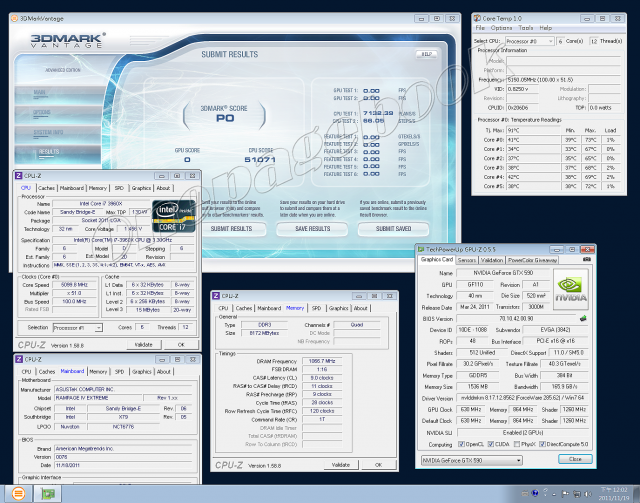Click the title icon of the CPU-Z Memory window
Image resolution: width=640 pixels, height=503 pixels.
pyautogui.click(x=216, y=296)
